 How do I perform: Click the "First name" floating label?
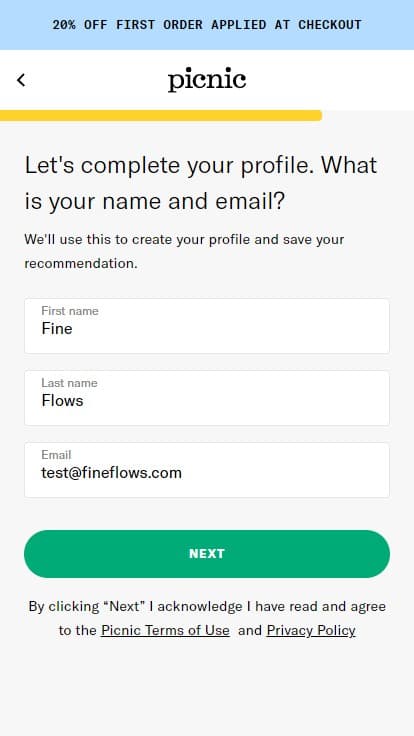point(70,311)
